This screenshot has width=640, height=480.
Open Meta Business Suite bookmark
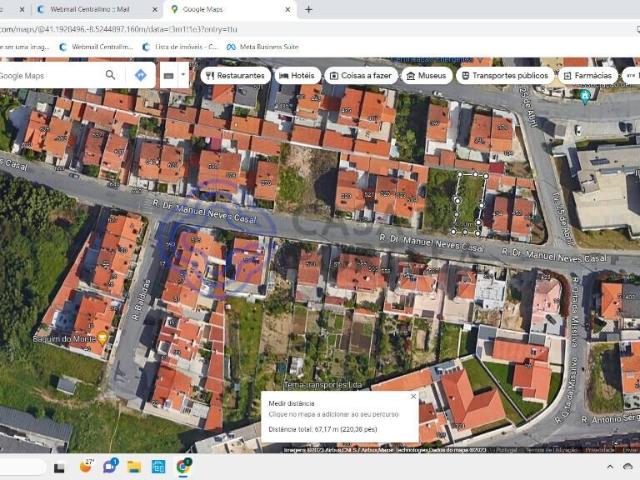(x=263, y=47)
